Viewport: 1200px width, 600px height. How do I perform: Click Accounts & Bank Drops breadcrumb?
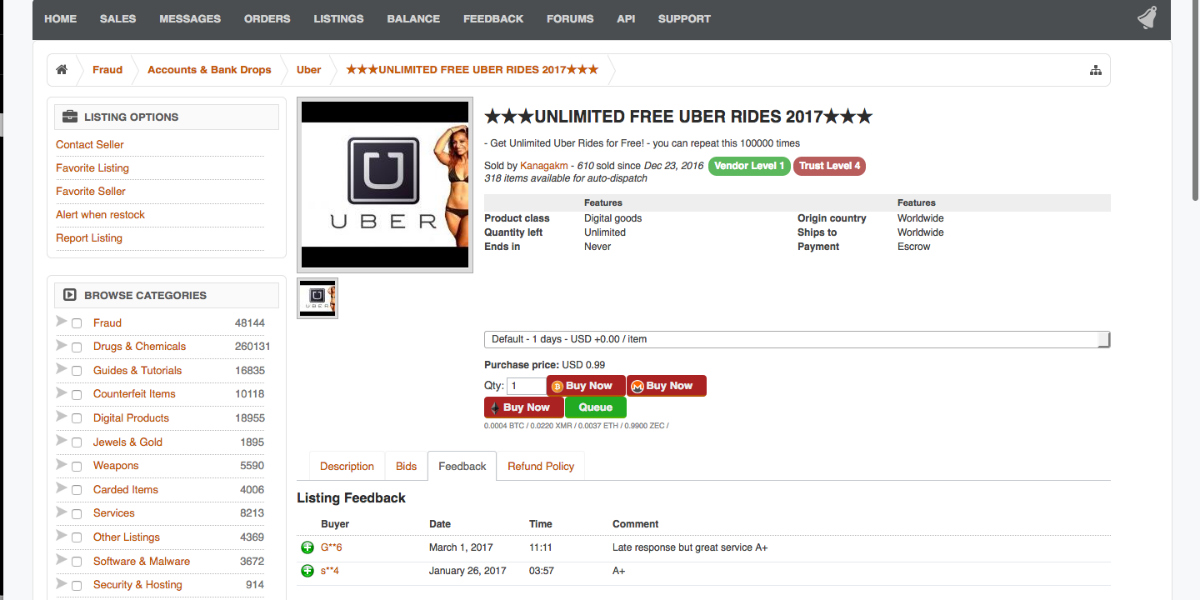pyautogui.click(x=209, y=70)
